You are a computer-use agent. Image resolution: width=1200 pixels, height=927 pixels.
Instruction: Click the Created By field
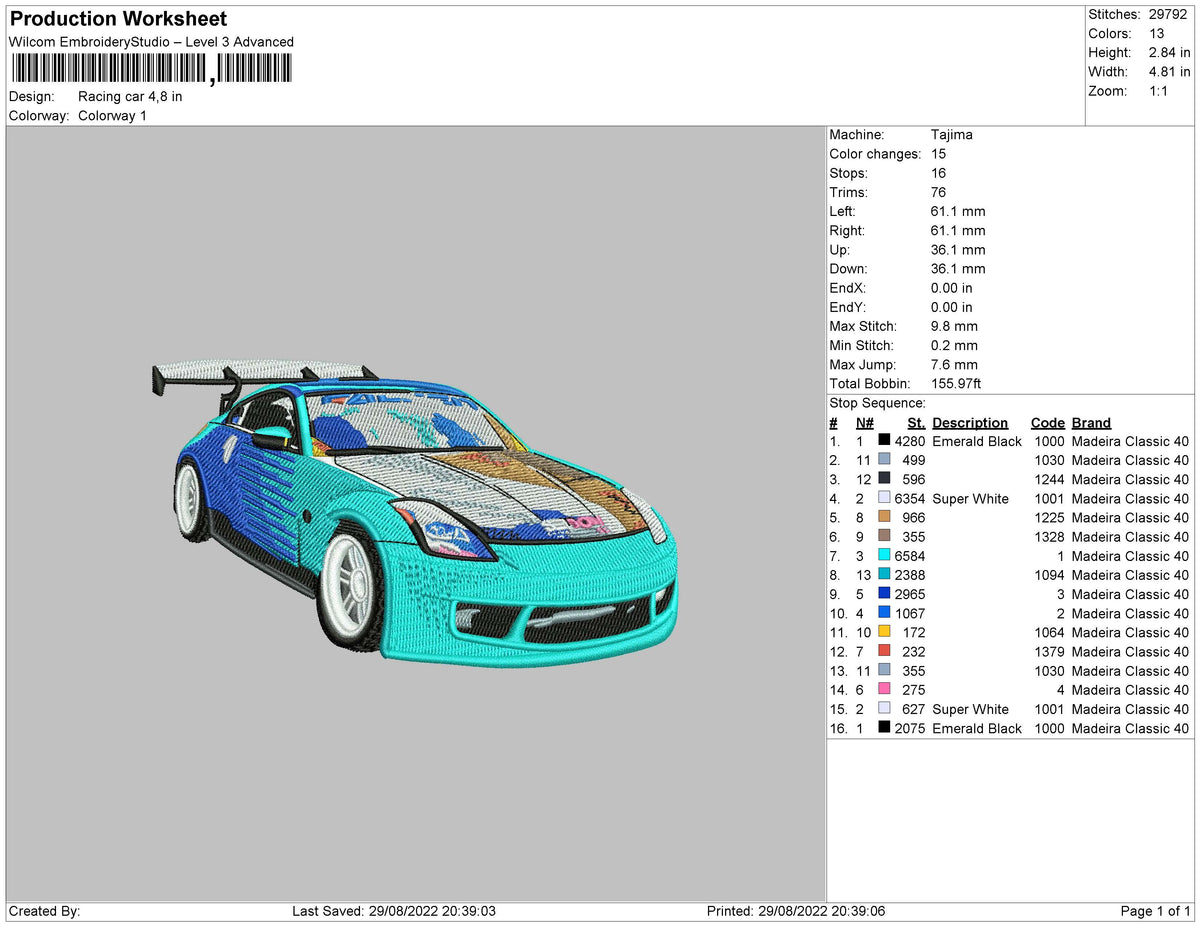point(39,911)
